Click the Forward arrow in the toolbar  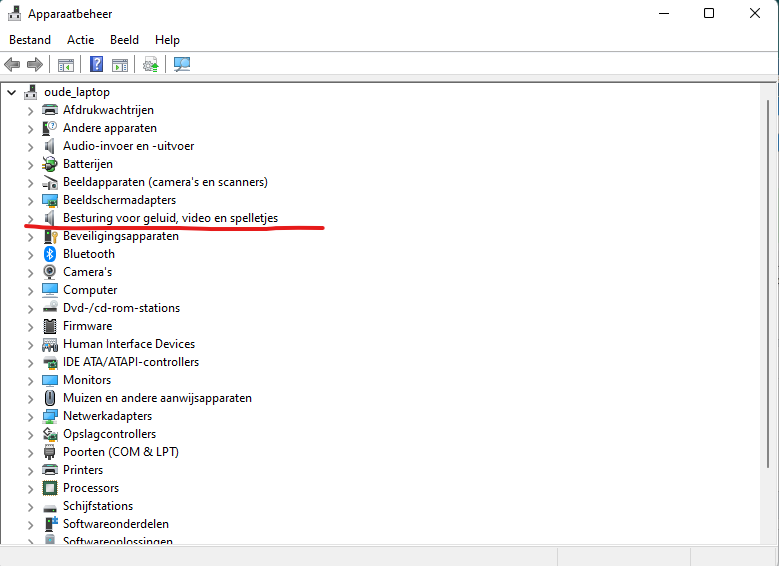35,65
